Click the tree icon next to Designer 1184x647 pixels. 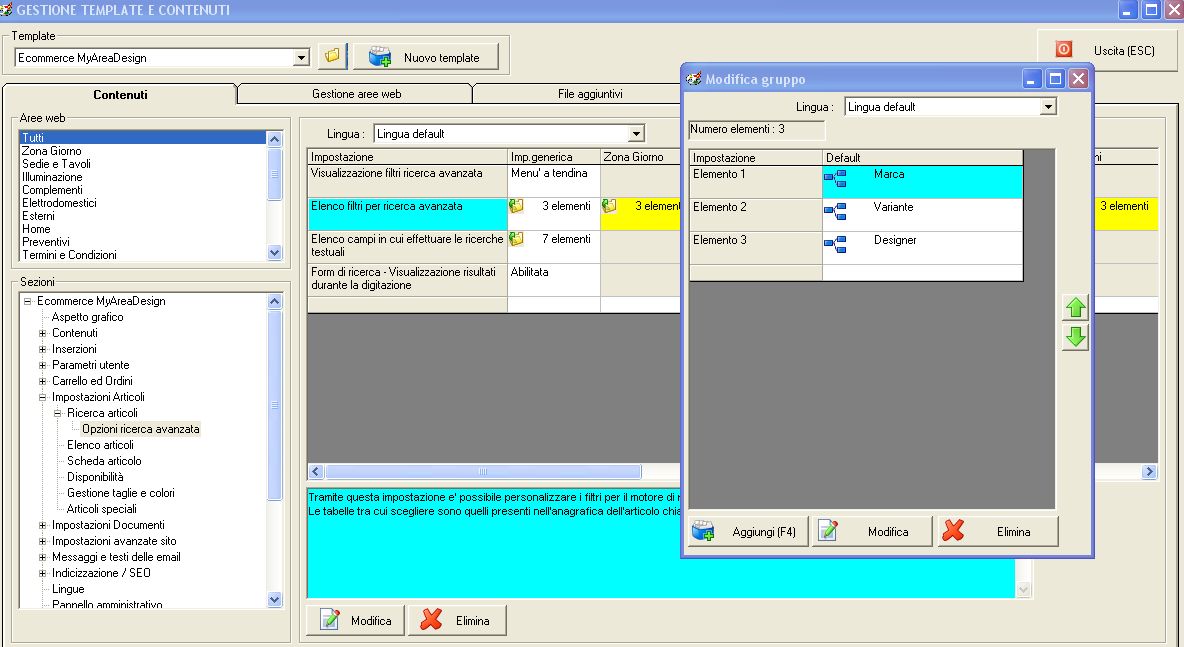pyautogui.click(x=835, y=245)
